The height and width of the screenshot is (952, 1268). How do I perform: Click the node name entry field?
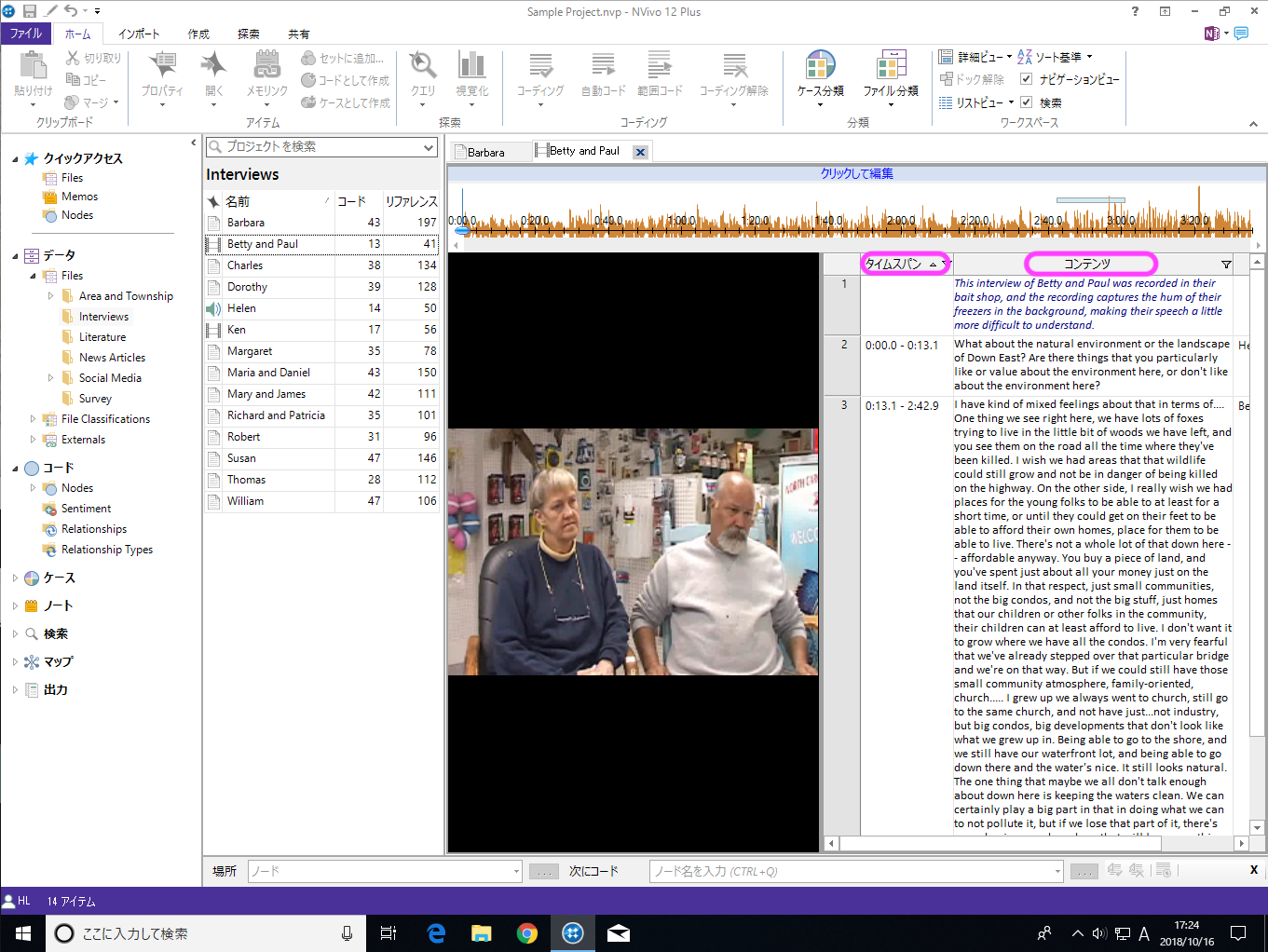853,872
